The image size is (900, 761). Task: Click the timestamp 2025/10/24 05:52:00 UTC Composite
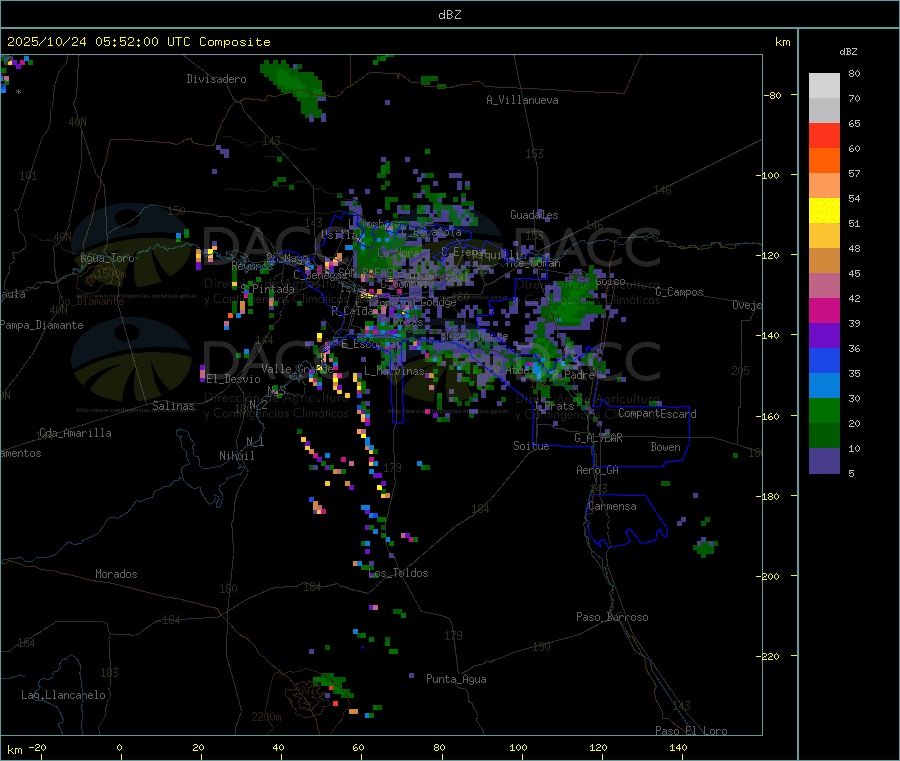[x=138, y=42]
